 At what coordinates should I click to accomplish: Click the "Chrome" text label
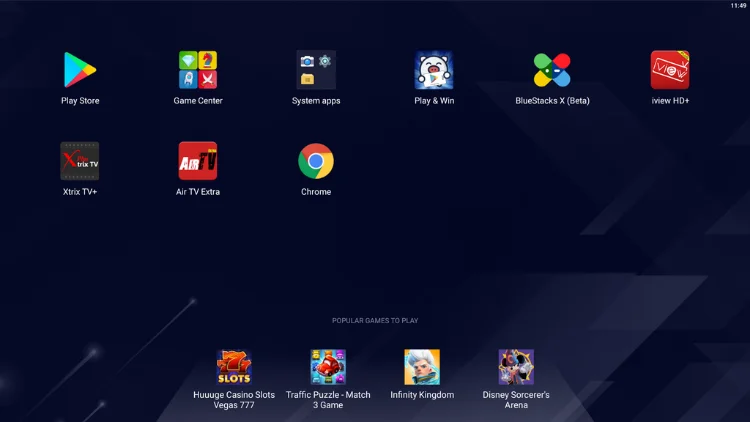tap(316, 192)
